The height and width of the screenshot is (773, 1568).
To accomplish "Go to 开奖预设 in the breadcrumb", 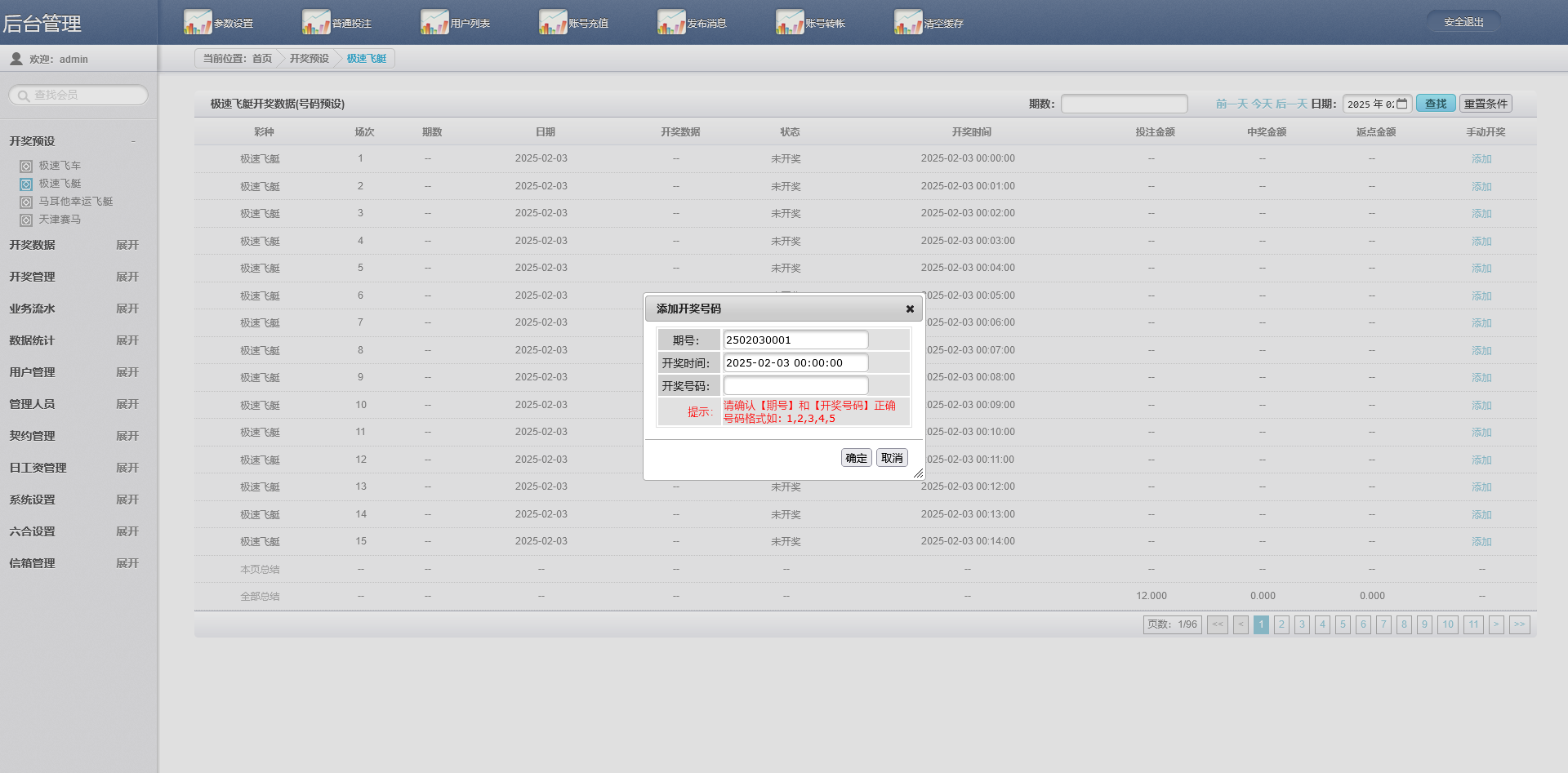I will click(309, 59).
